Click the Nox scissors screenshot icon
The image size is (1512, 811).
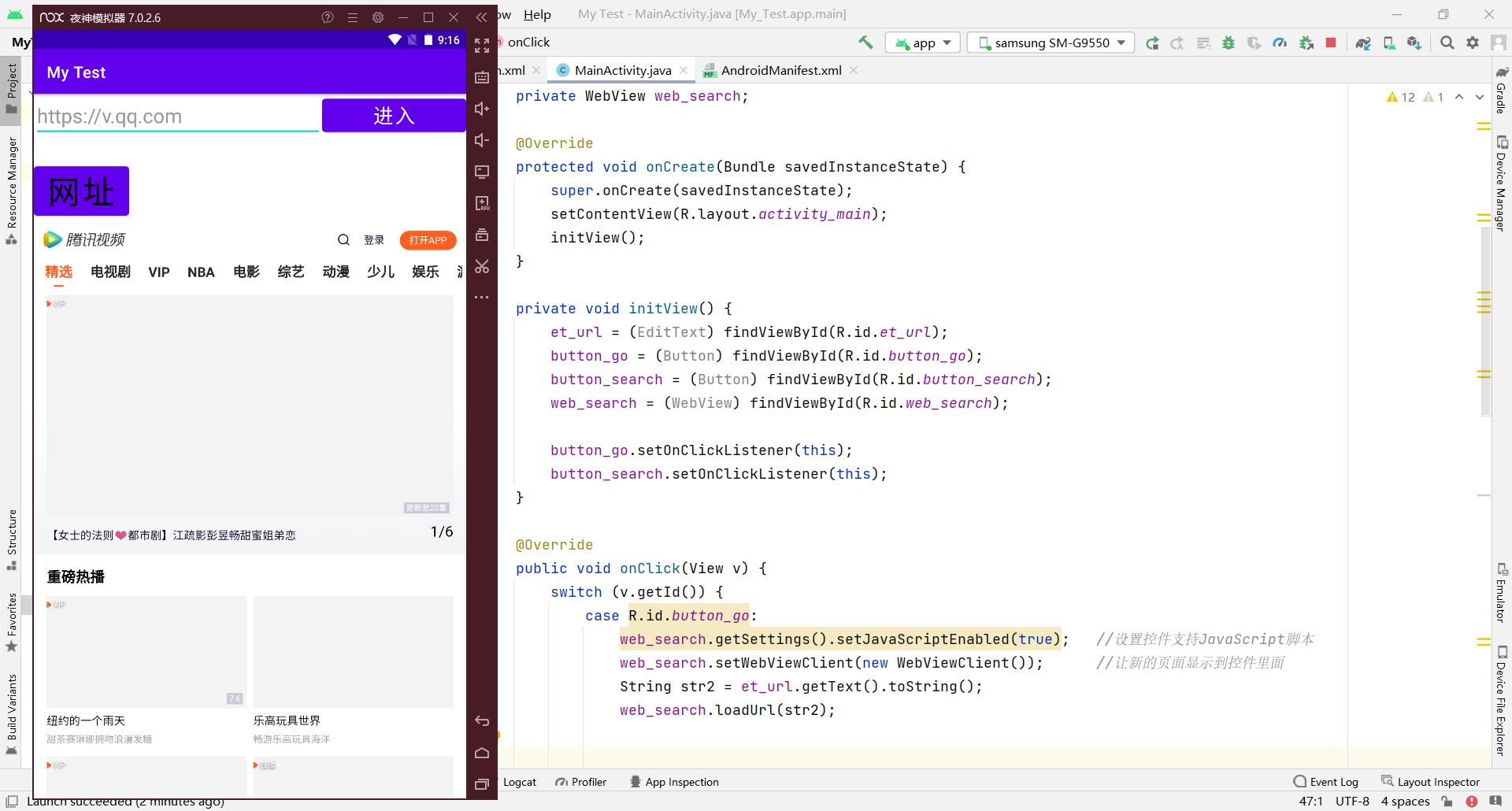coord(482,266)
